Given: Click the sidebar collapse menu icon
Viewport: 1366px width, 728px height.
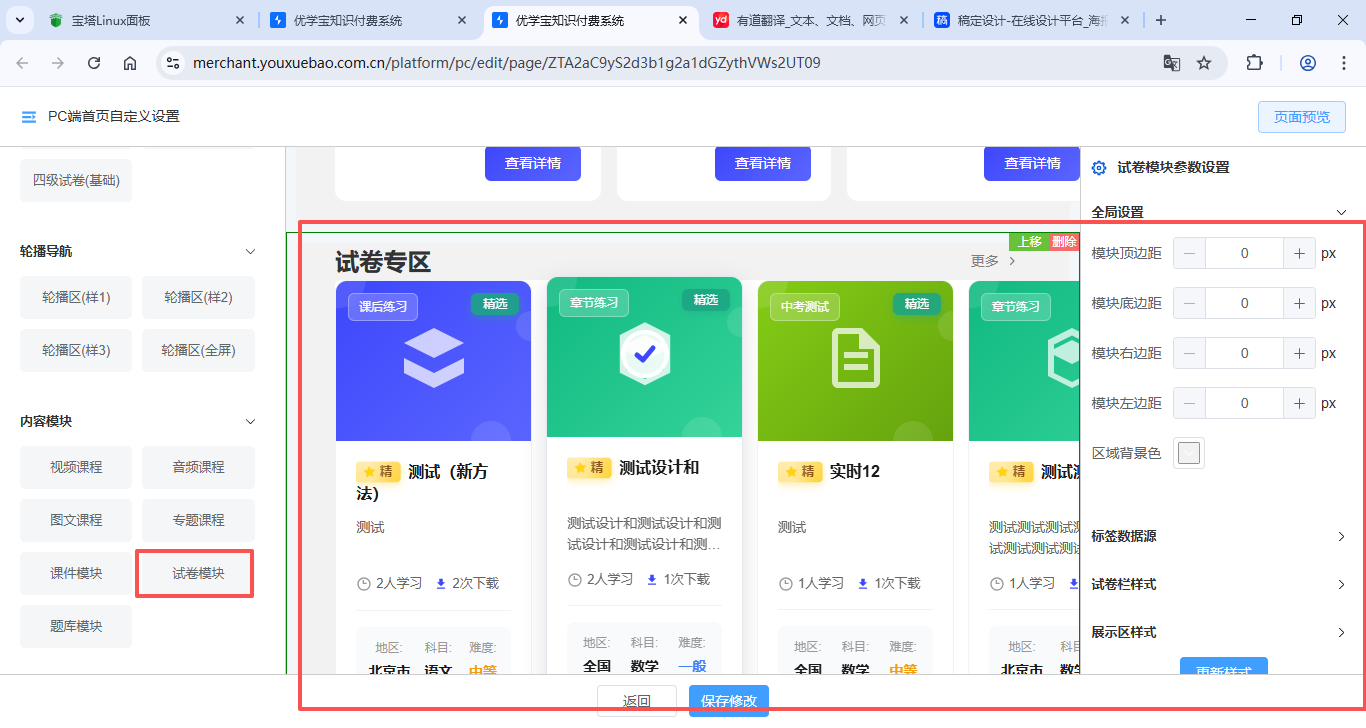Looking at the screenshot, I should point(28,117).
